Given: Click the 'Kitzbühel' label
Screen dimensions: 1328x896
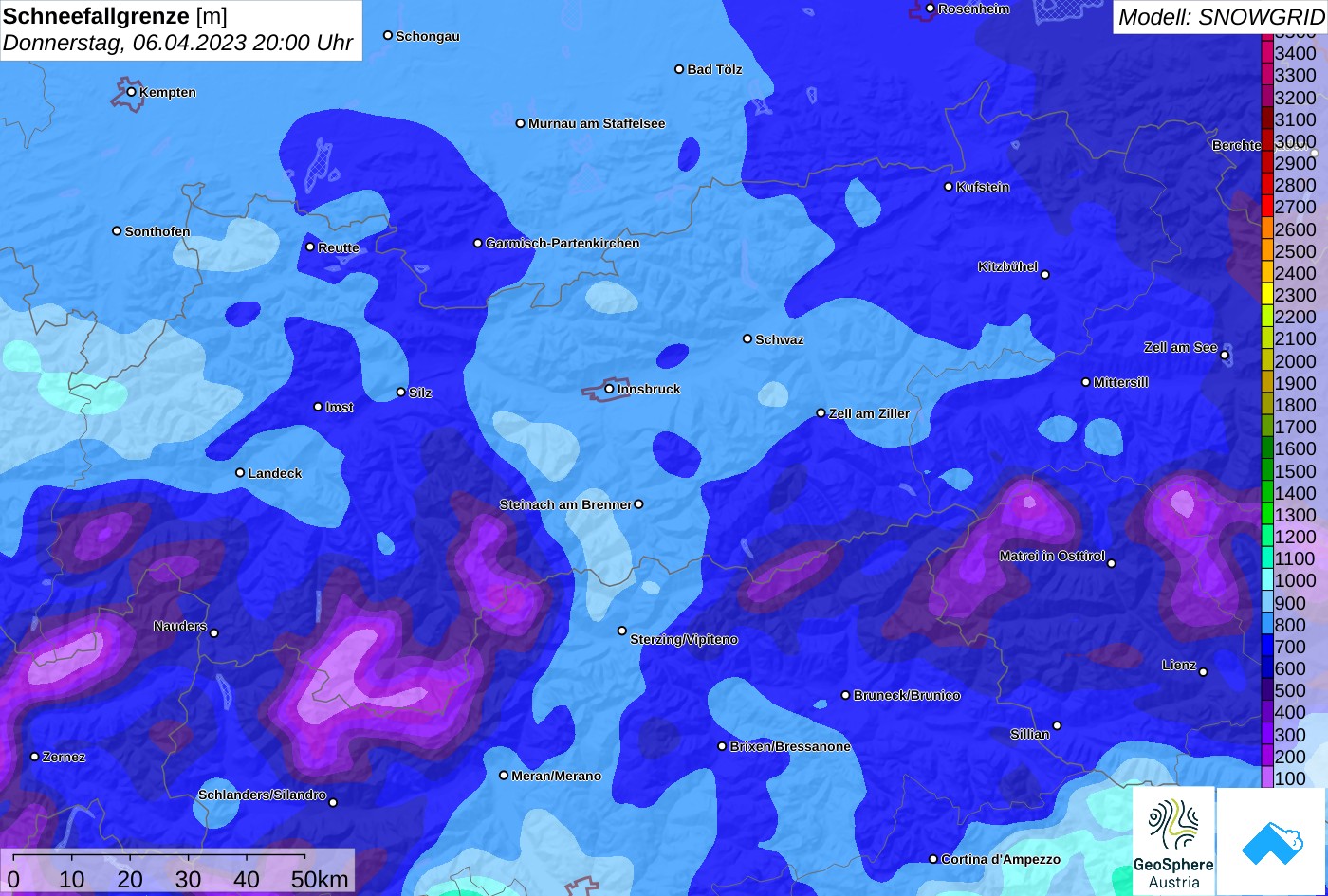Looking at the screenshot, I should (1007, 267).
